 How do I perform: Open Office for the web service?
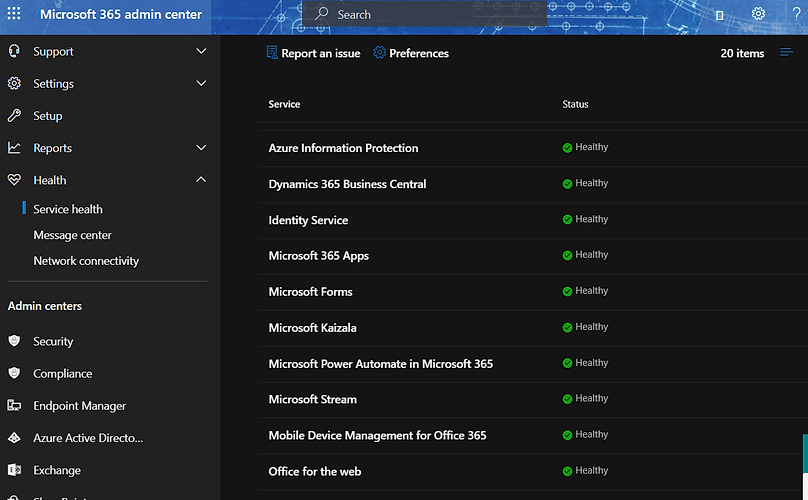point(314,472)
